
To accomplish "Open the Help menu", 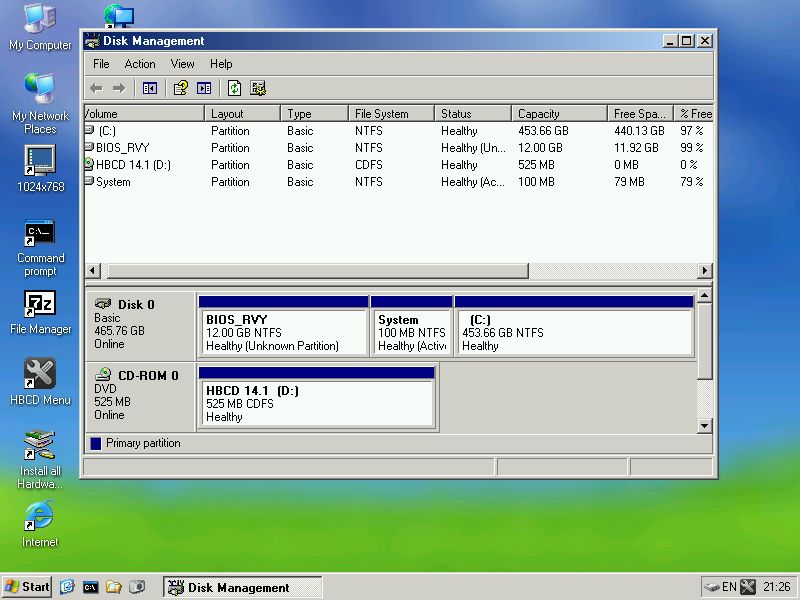I will [221, 64].
